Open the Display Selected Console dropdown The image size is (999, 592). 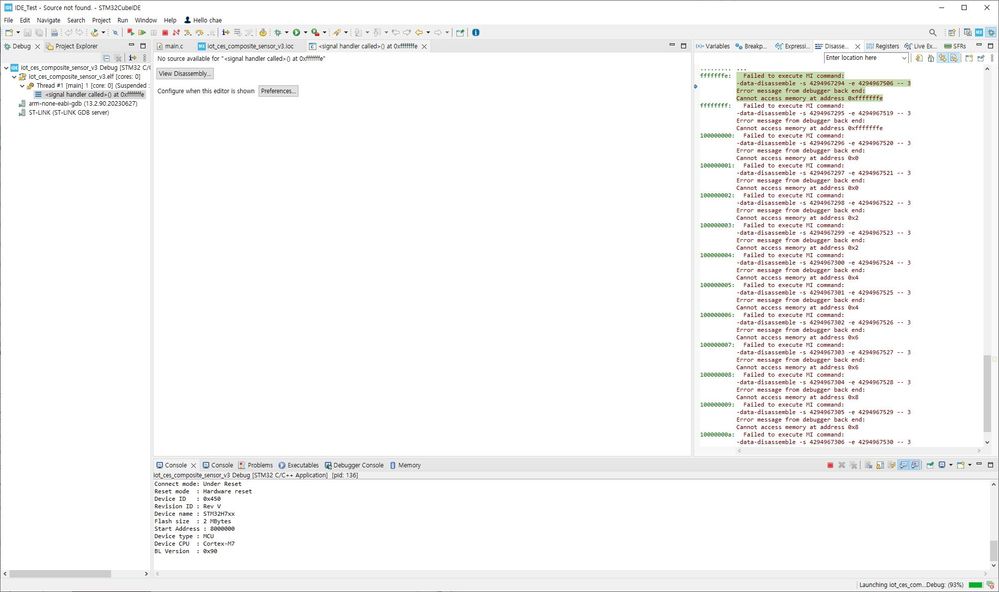pyautogui.click(x=951, y=465)
